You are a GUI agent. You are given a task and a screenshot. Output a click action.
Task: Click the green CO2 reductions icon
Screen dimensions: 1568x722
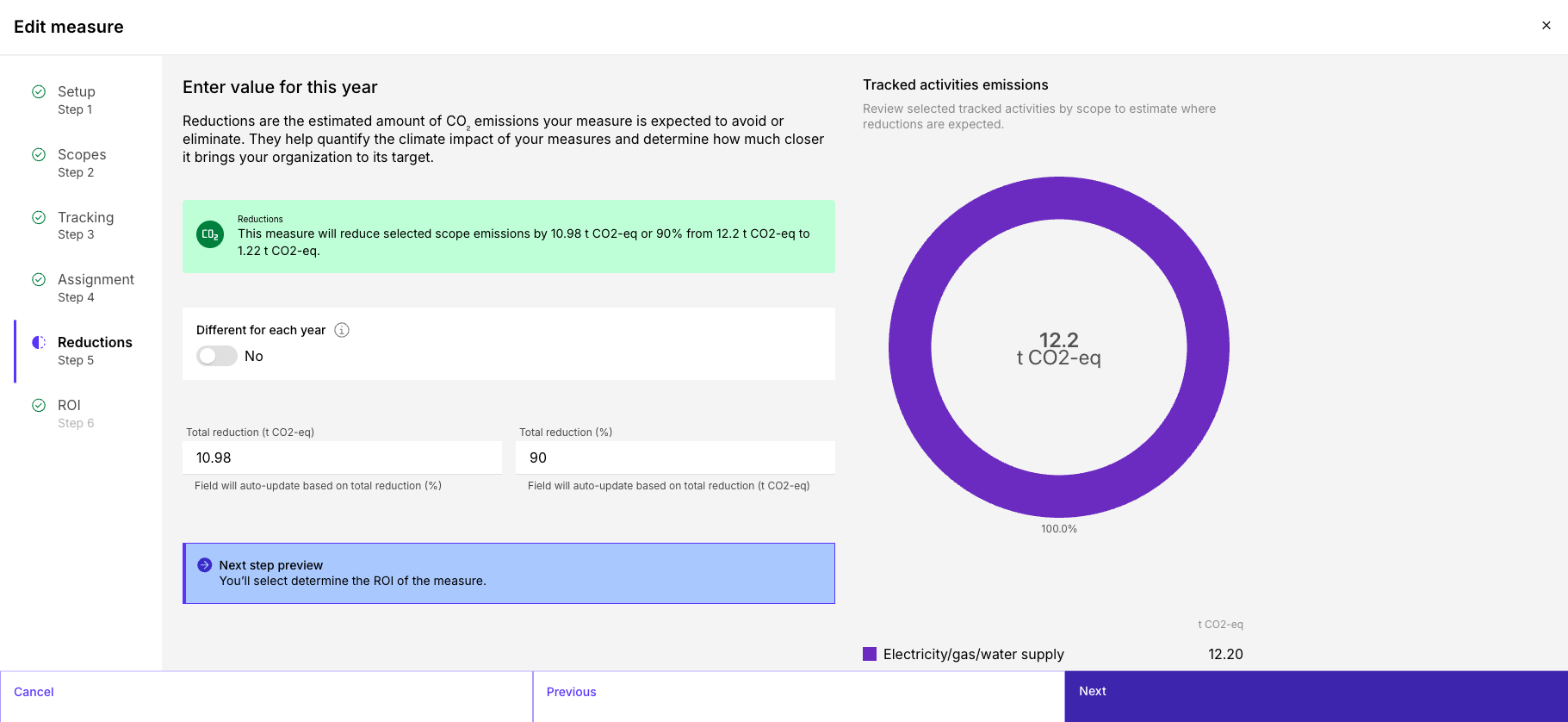(x=210, y=234)
